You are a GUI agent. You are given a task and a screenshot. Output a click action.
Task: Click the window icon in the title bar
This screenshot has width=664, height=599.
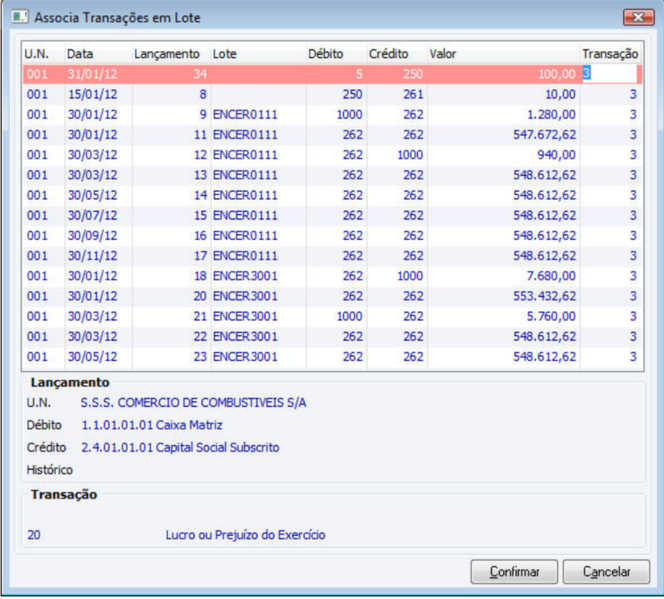[19, 17]
